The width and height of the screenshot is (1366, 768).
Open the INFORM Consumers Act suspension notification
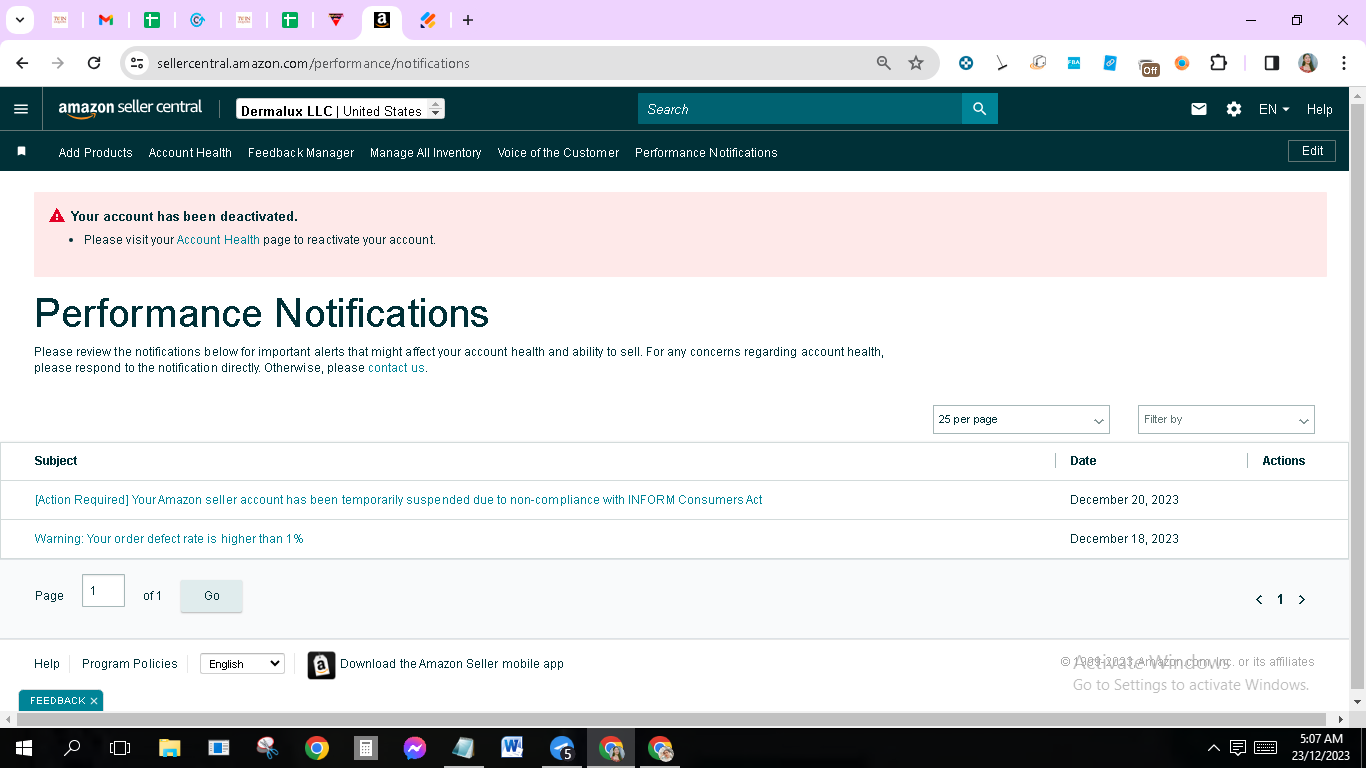tap(398, 500)
